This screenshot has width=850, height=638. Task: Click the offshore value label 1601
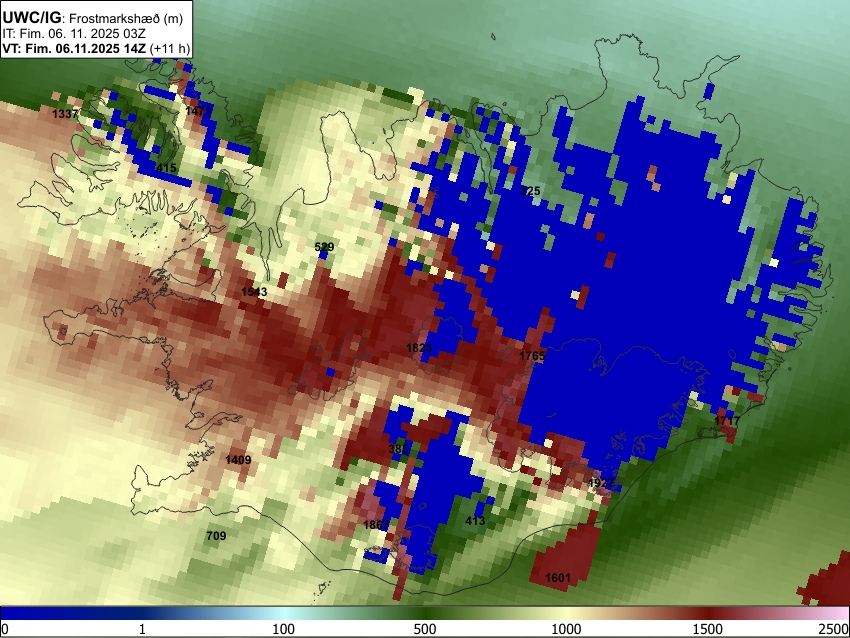click(558, 578)
